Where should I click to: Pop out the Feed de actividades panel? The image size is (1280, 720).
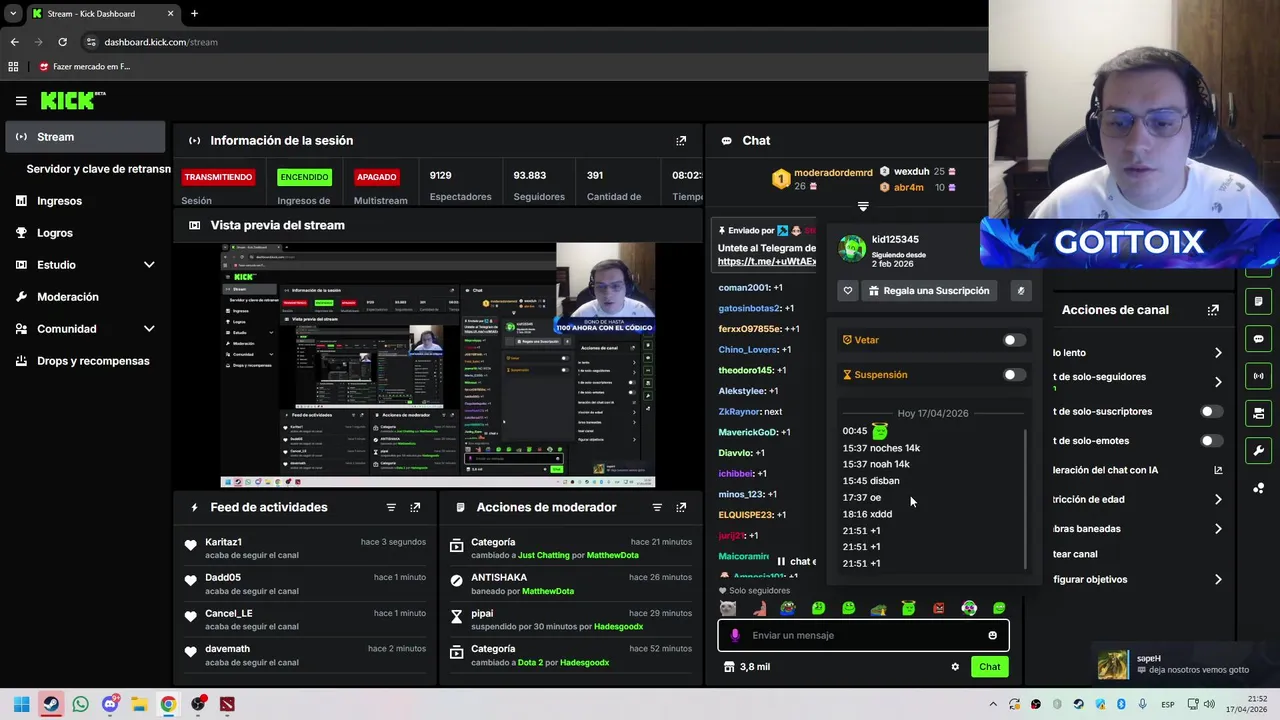415,507
